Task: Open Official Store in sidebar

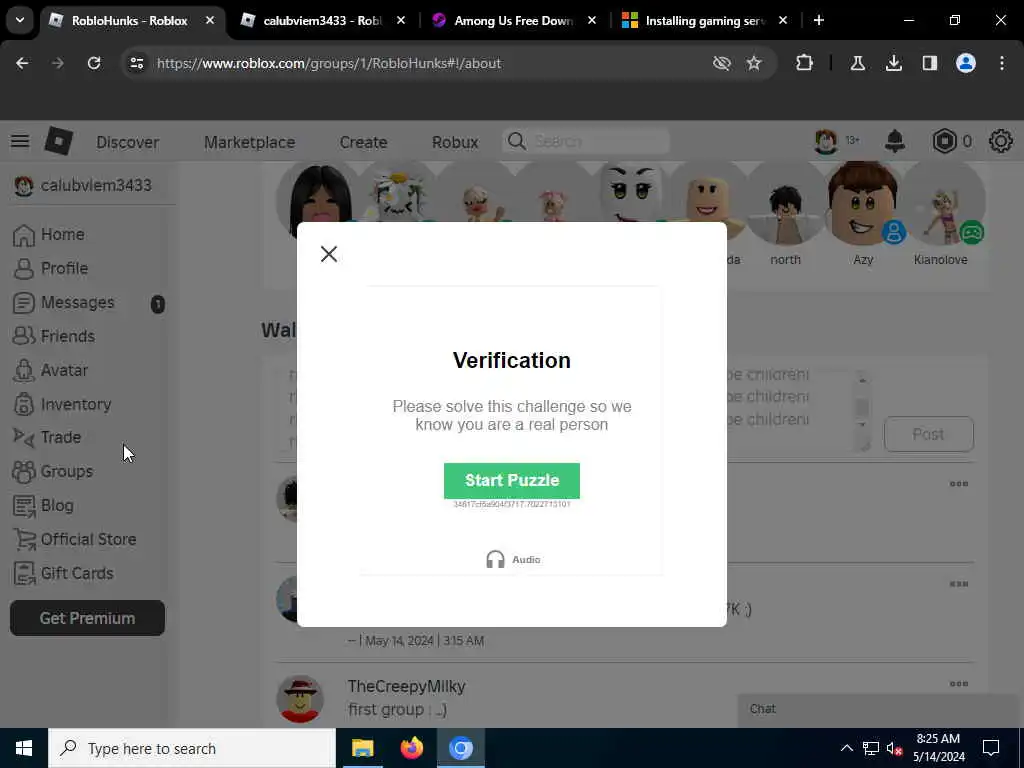Action: (74, 539)
